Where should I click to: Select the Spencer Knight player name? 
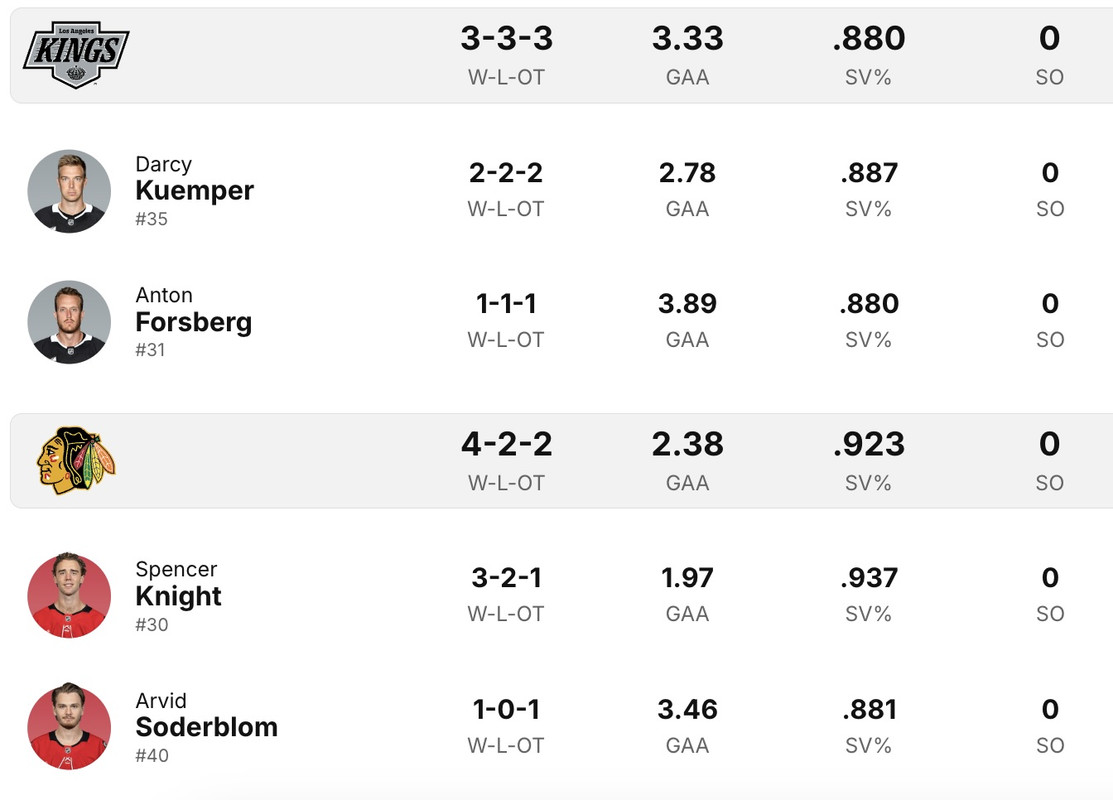point(178,595)
